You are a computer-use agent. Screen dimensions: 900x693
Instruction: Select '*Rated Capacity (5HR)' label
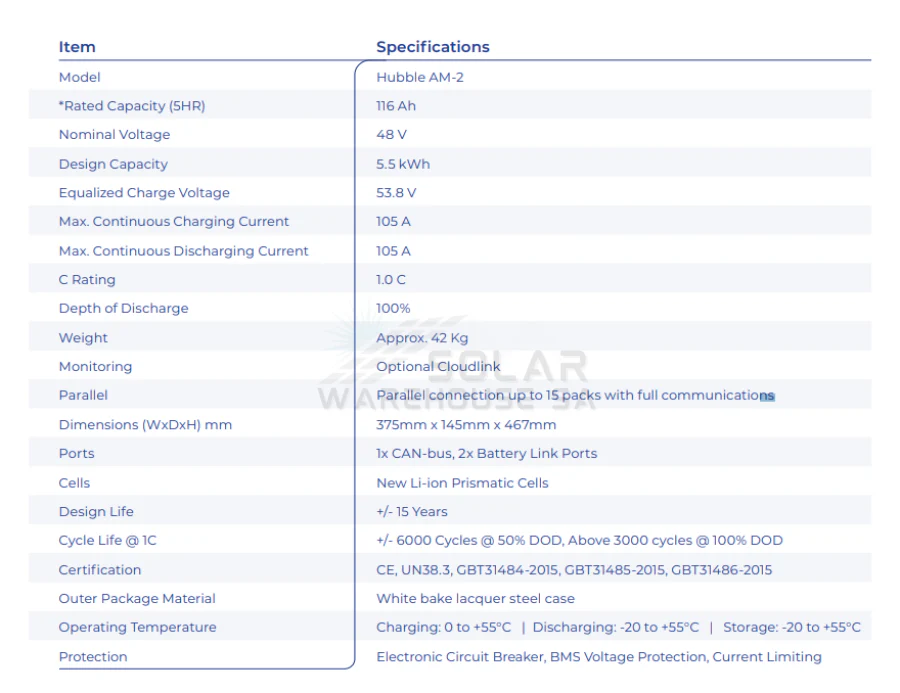pos(132,106)
